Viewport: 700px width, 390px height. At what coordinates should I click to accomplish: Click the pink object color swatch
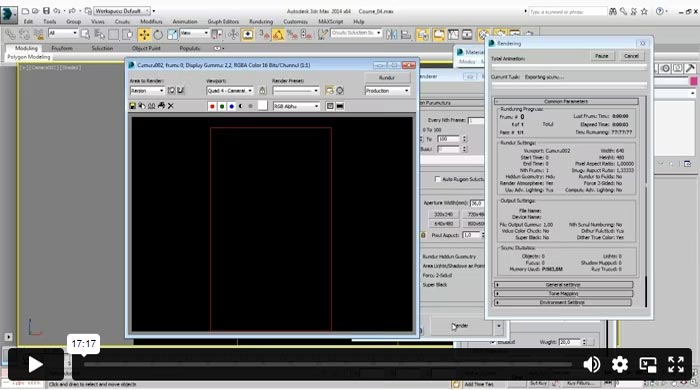coord(693,81)
